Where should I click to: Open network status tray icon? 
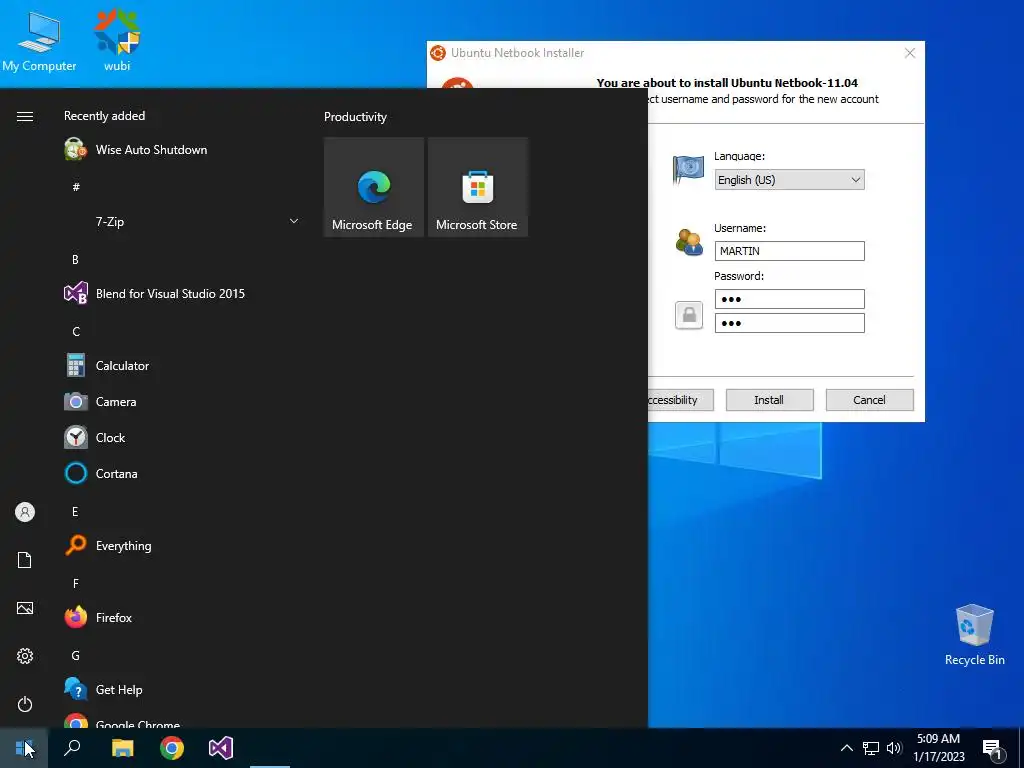[x=871, y=748]
